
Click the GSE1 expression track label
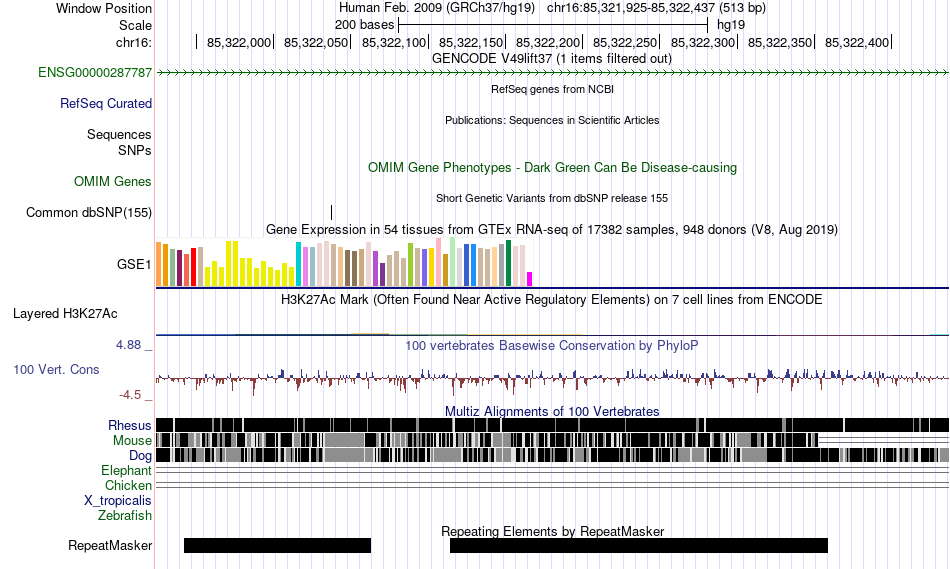pyautogui.click(x=134, y=264)
